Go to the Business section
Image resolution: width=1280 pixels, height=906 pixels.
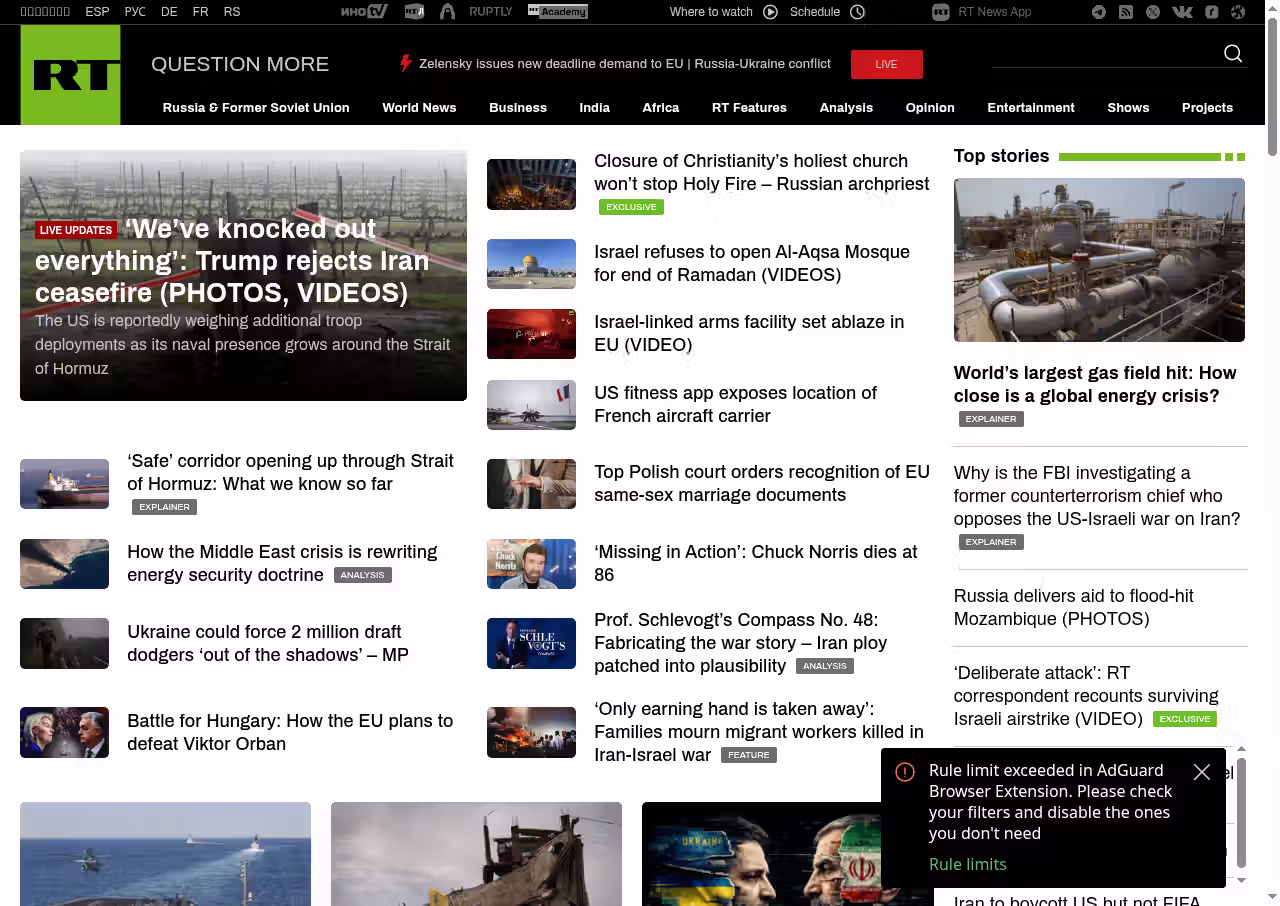(517, 108)
